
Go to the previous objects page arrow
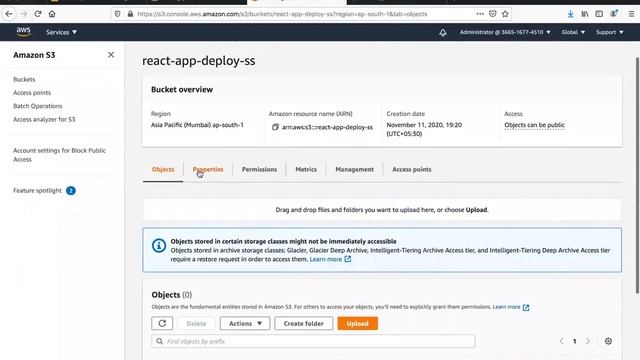[561, 341]
